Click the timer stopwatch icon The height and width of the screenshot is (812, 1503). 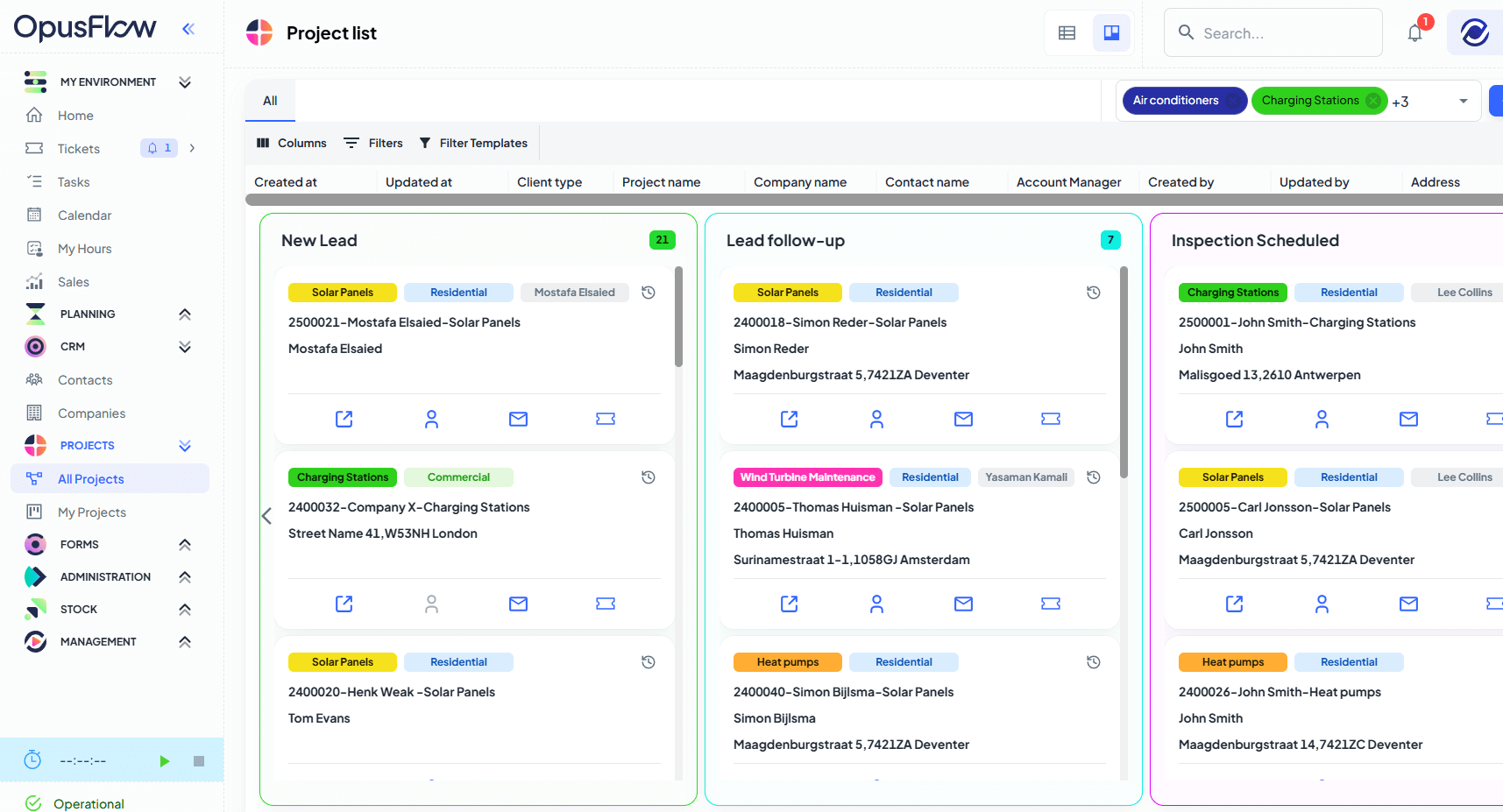click(x=32, y=760)
